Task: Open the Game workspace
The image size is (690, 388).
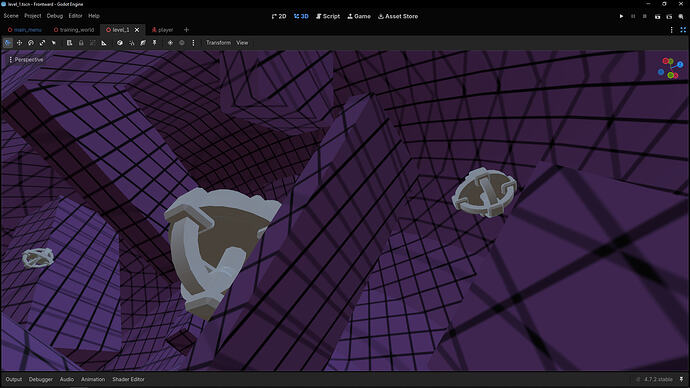Action: point(359,16)
